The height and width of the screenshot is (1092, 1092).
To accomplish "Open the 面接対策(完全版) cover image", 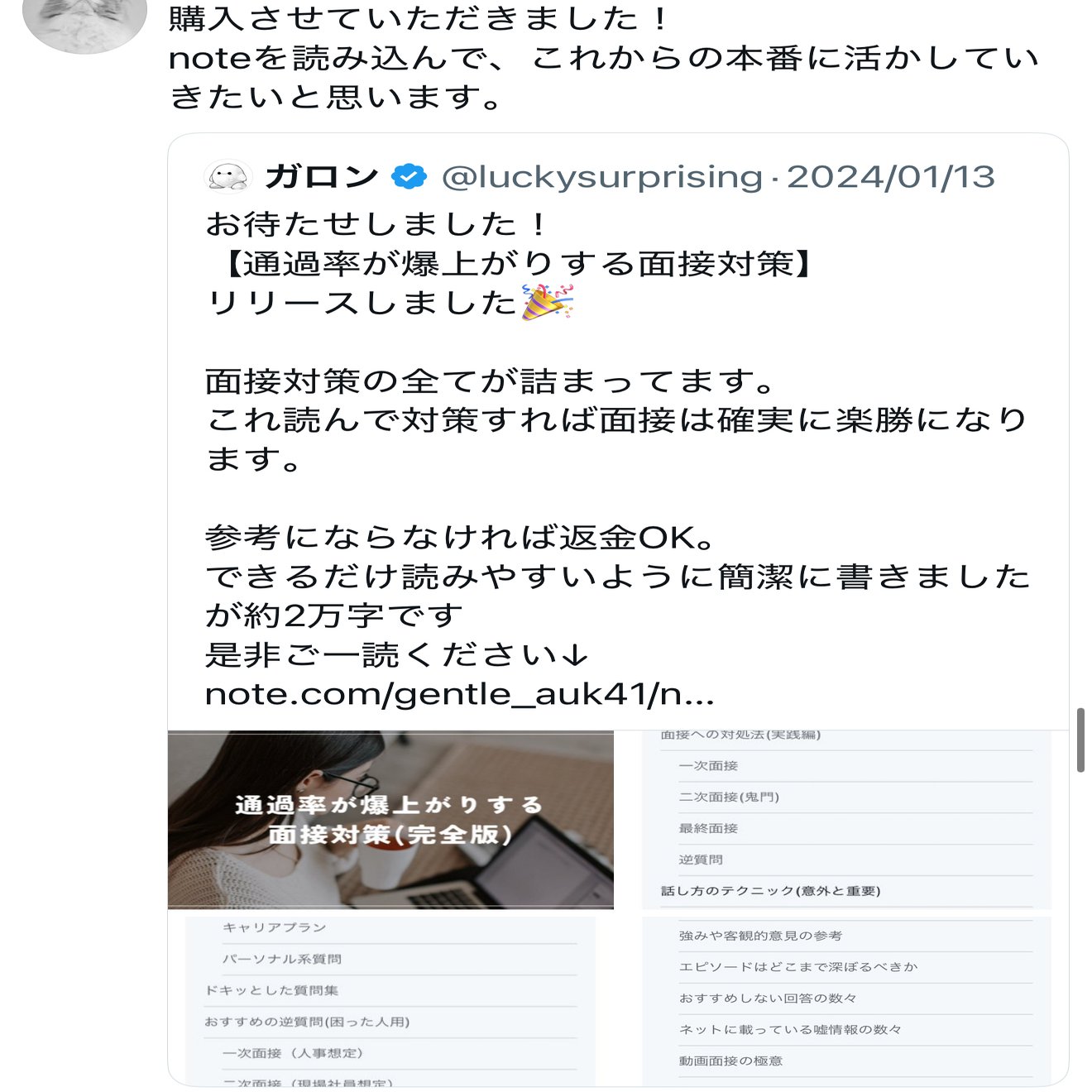I will point(390,820).
